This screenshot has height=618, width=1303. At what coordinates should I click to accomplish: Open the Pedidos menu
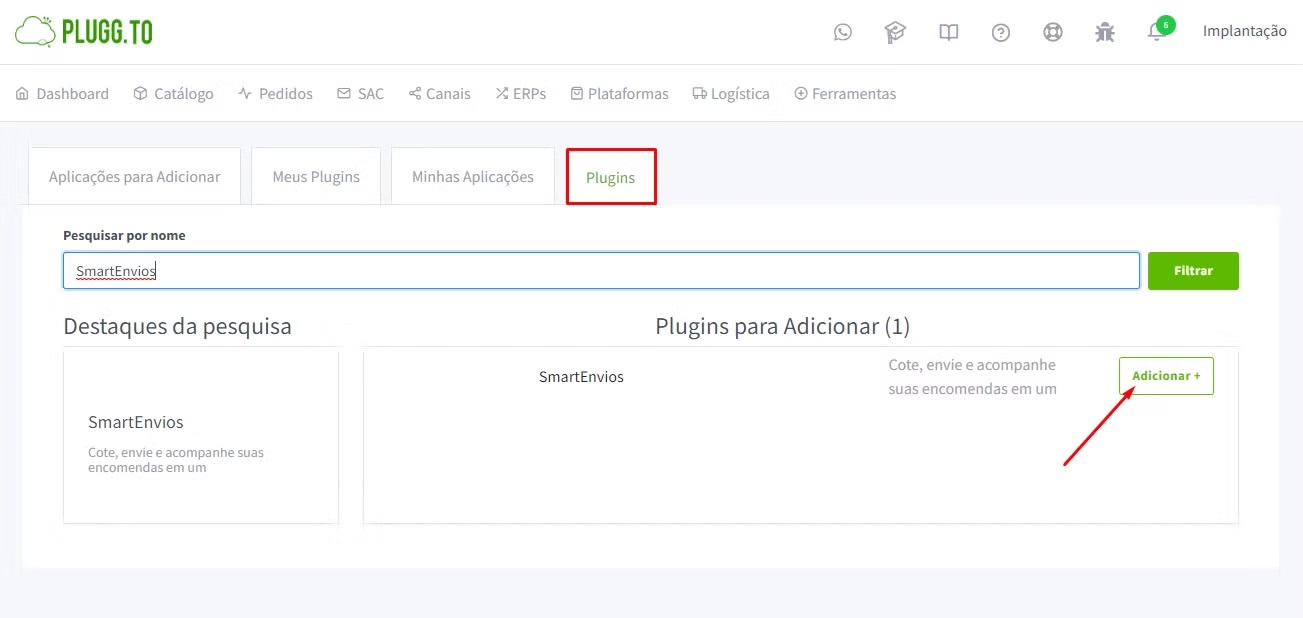(x=275, y=93)
